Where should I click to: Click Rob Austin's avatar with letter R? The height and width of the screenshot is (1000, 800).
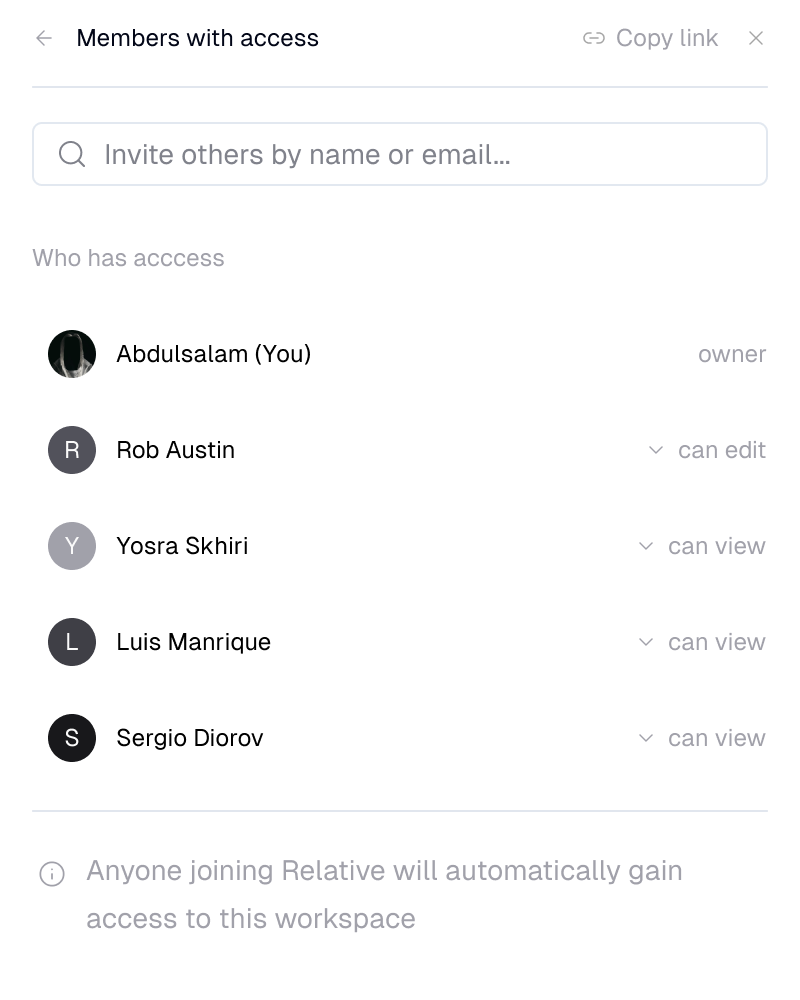71,450
